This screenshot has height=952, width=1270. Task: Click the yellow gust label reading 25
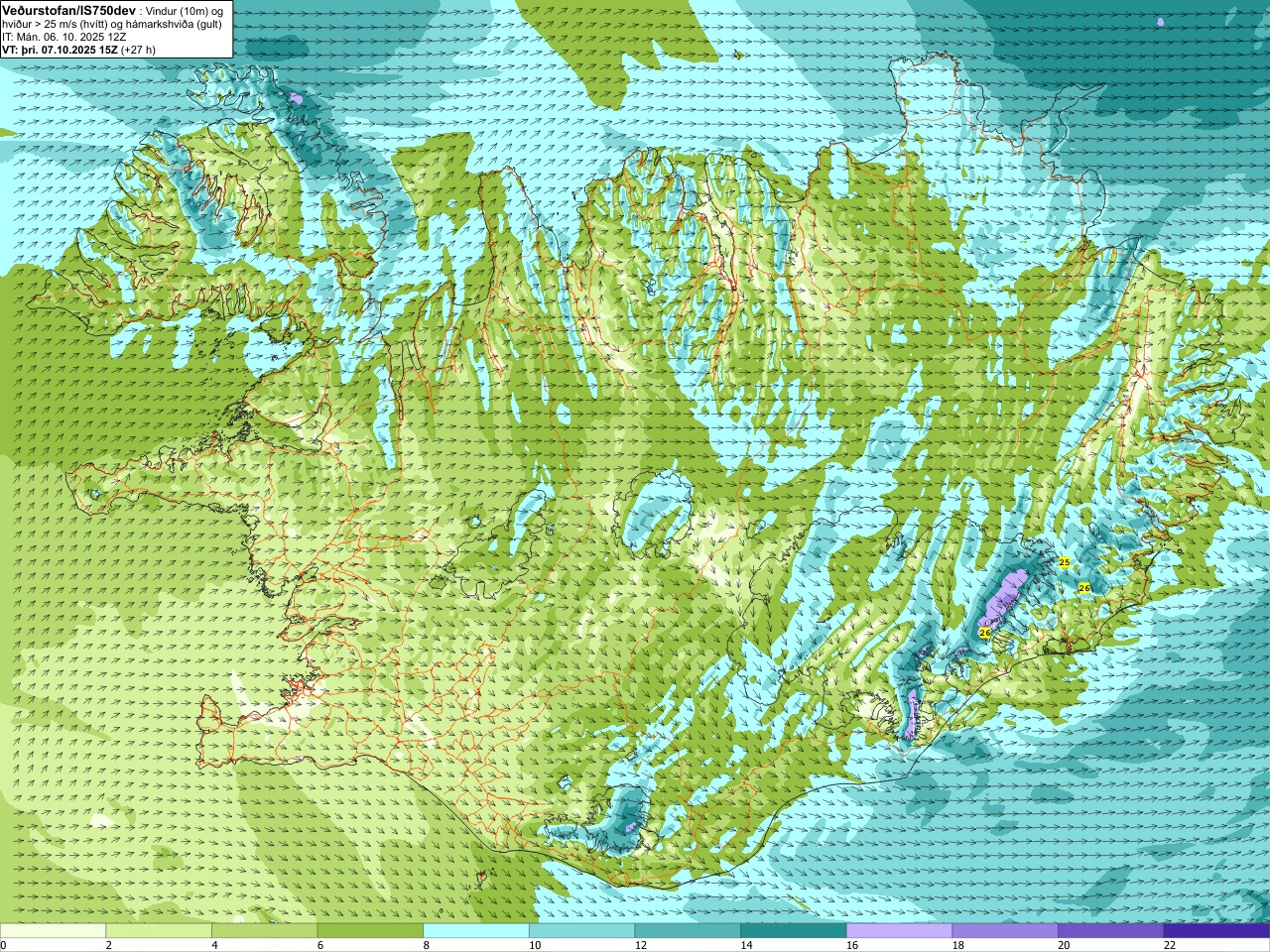(1065, 562)
